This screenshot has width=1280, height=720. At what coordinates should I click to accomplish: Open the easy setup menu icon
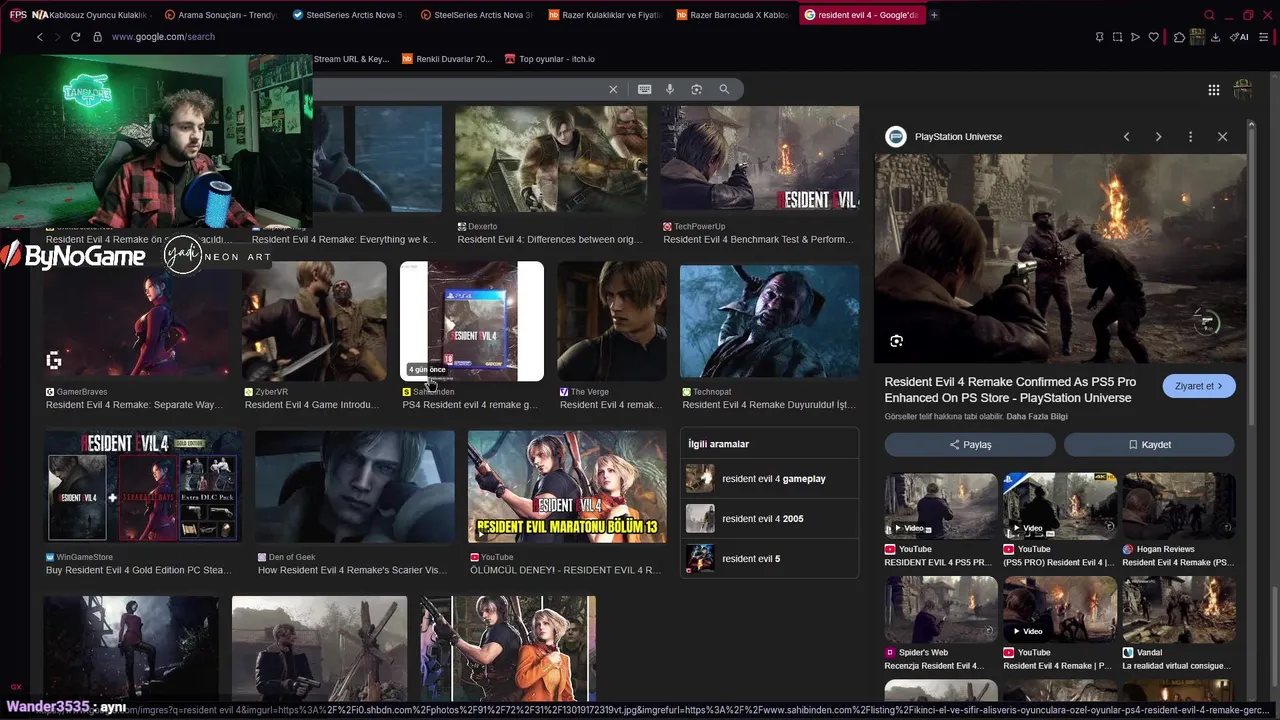1264,37
